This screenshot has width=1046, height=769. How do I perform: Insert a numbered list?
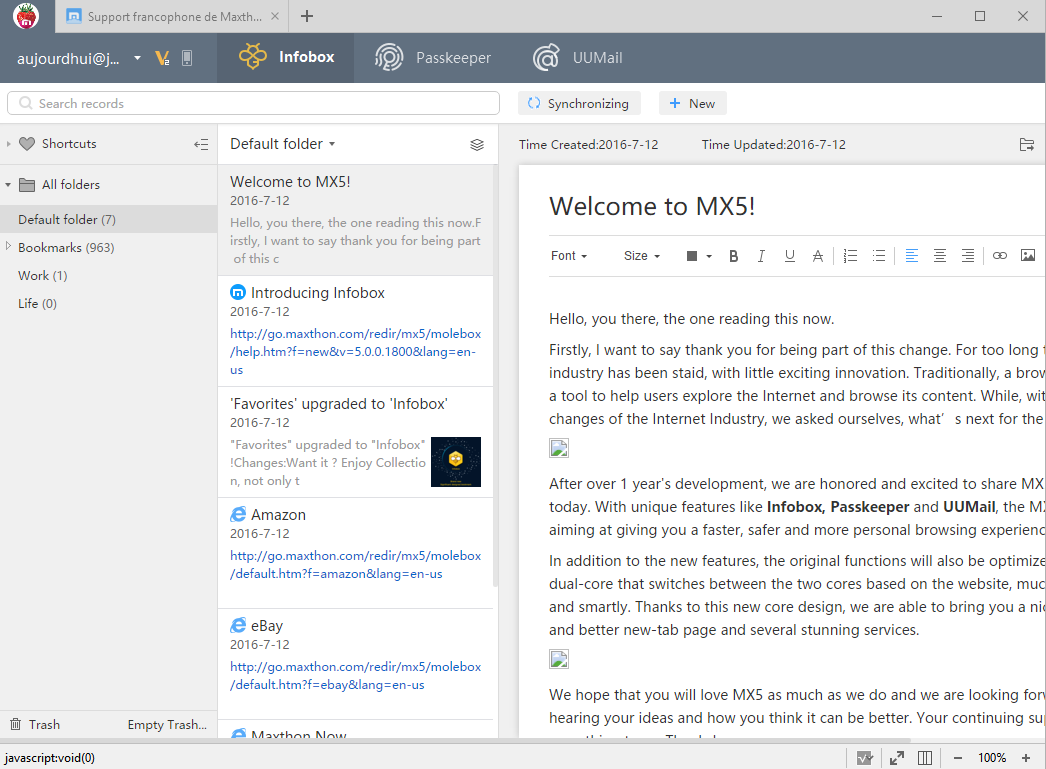pos(851,256)
